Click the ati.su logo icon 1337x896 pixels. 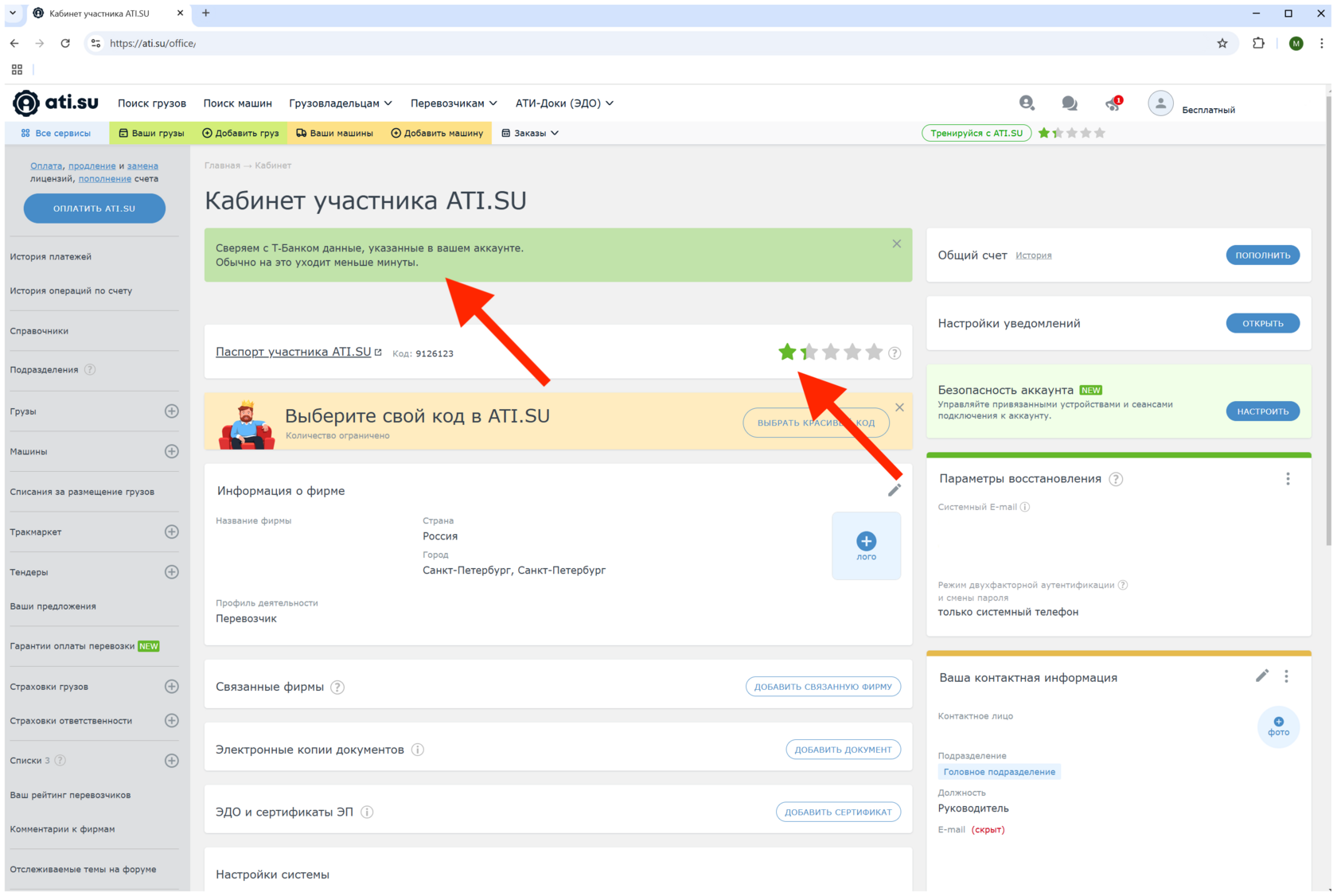26,103
